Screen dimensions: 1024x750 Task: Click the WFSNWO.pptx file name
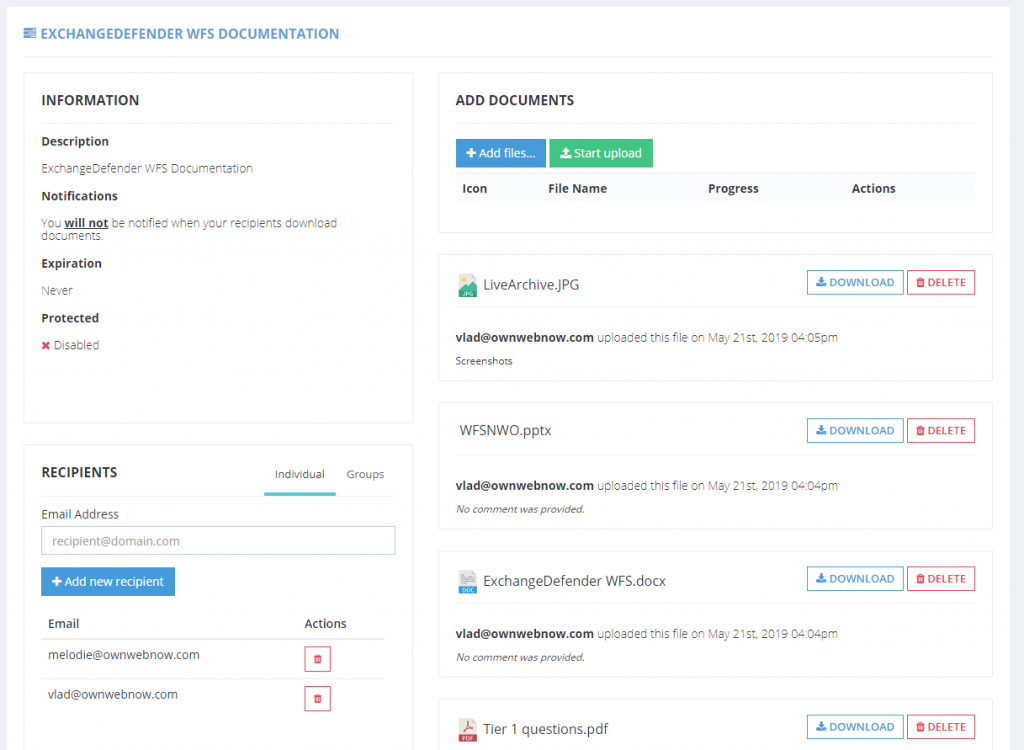coord(505,431)
